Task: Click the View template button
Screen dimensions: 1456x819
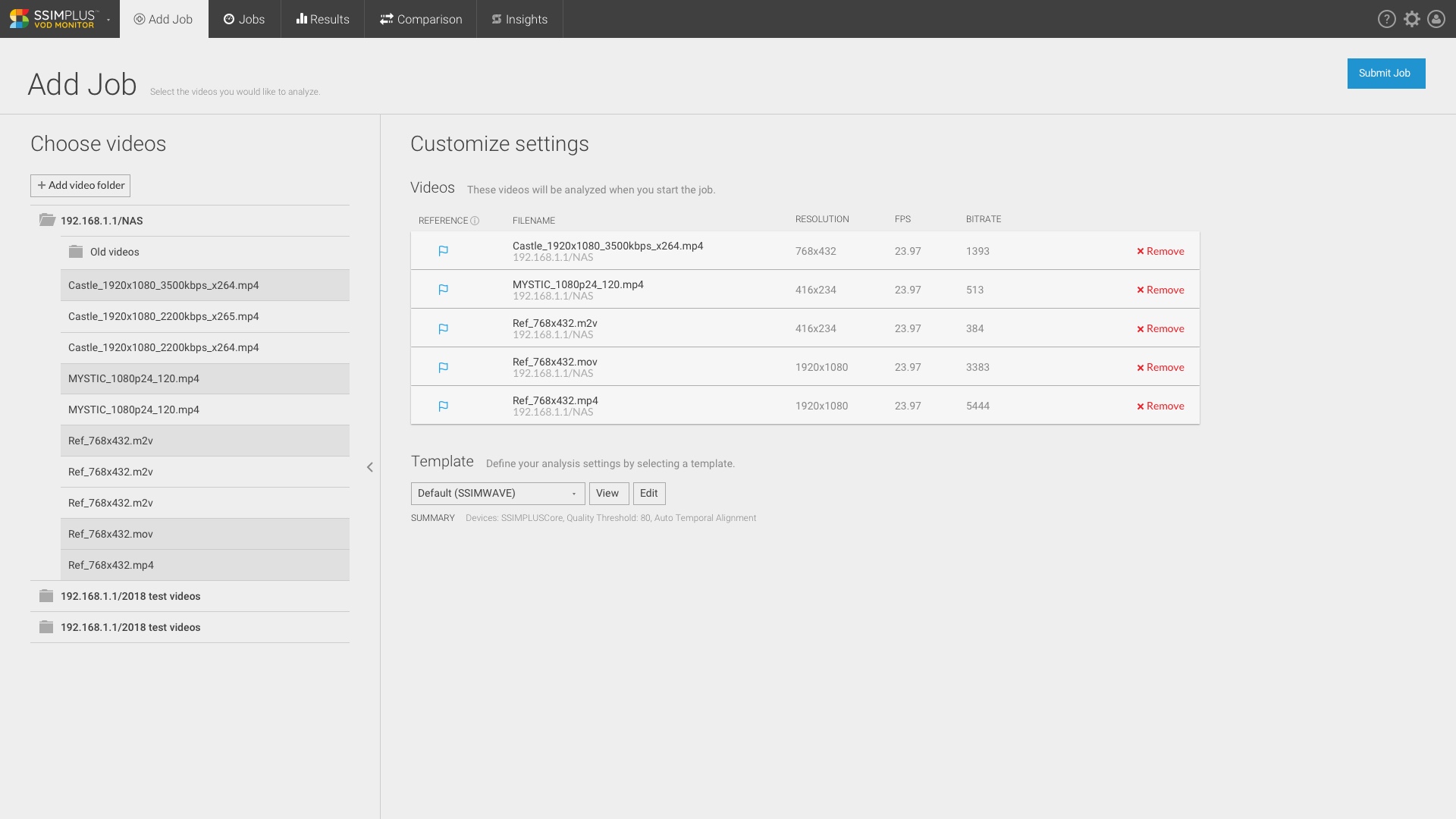Action: [x=607, y=494]
